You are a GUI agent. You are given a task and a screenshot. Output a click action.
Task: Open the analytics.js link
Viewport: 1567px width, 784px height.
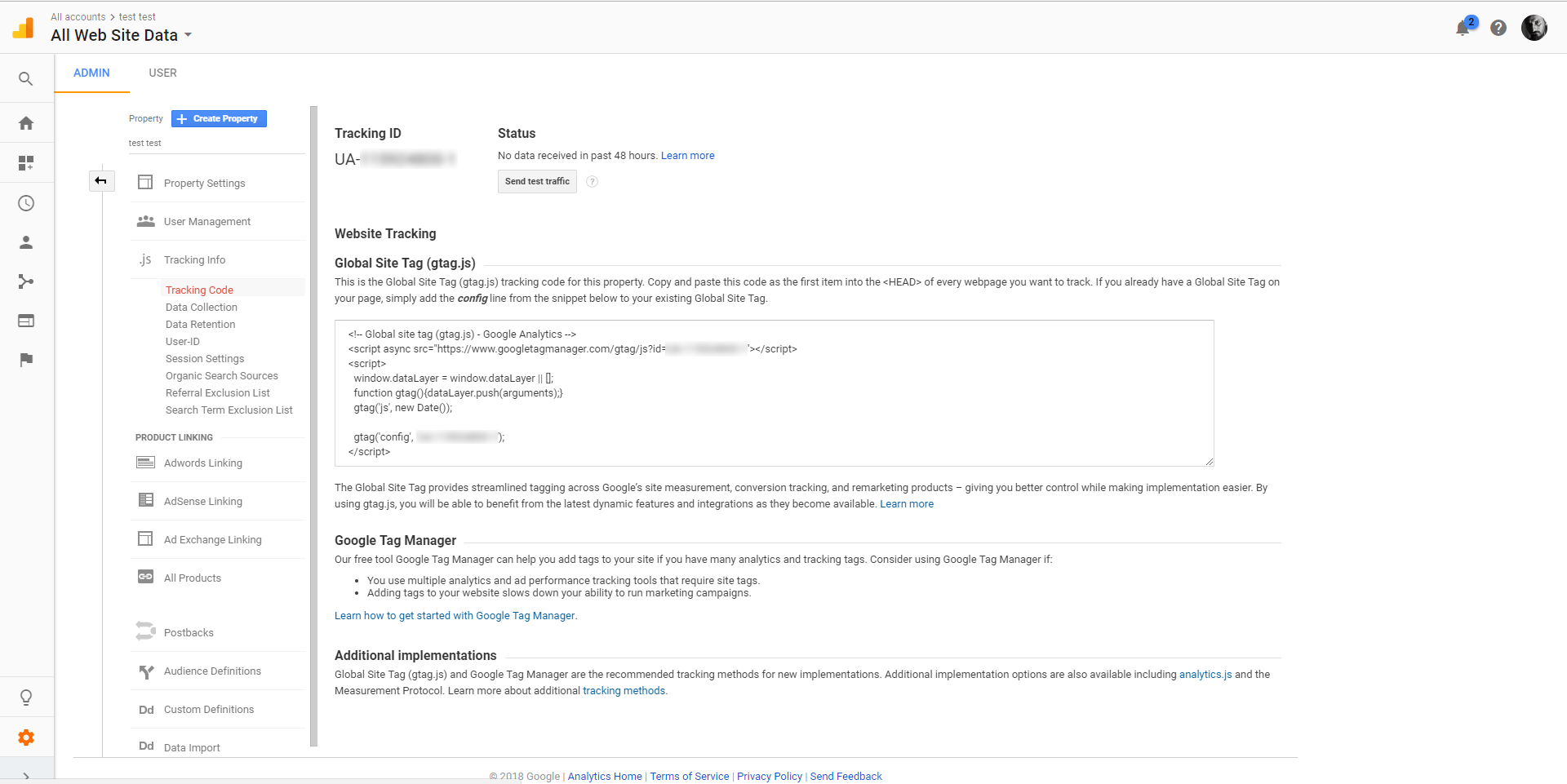(x=1205, y=674)
